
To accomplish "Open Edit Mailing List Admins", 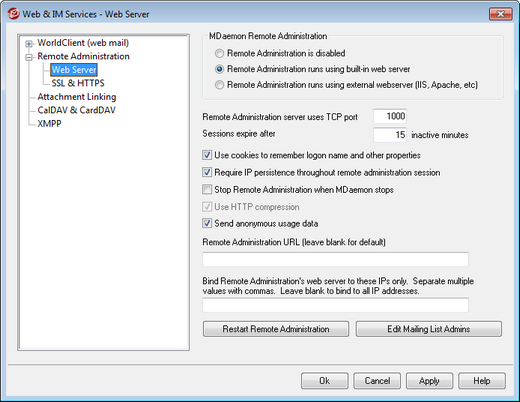I will coord(429,329).
